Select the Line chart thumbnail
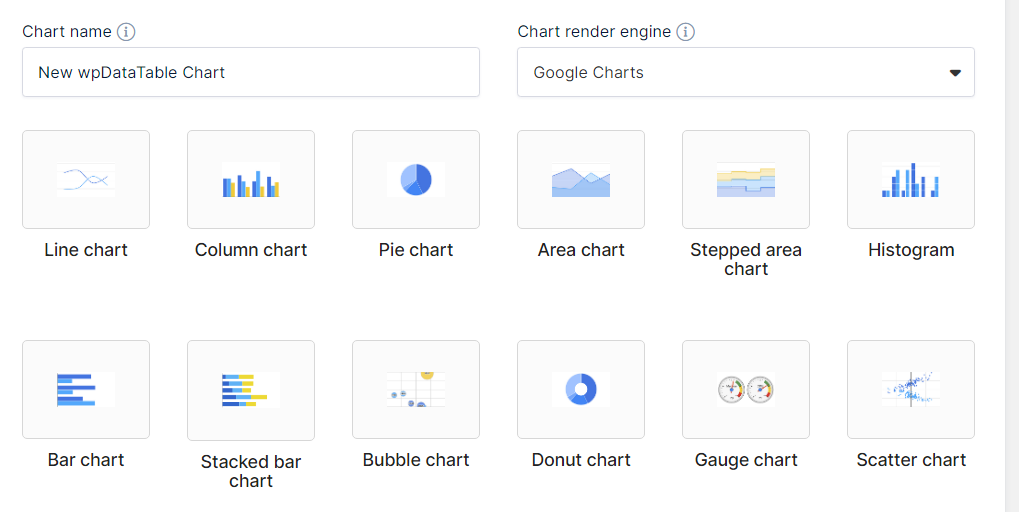The height and width of the screenshot is (512, 1019). 86,179
